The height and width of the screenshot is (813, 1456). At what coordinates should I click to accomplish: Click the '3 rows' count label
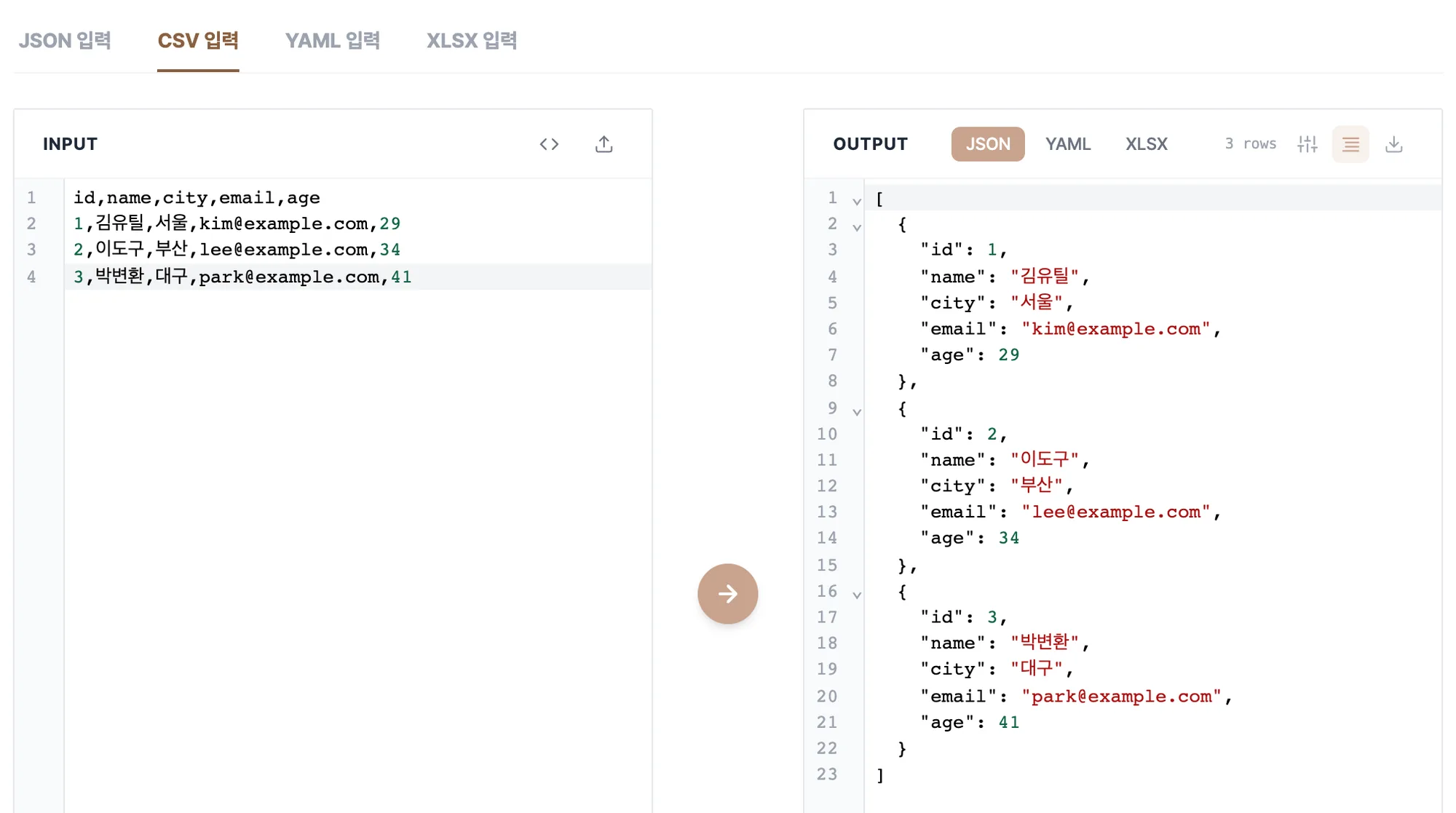point(1251,144)
